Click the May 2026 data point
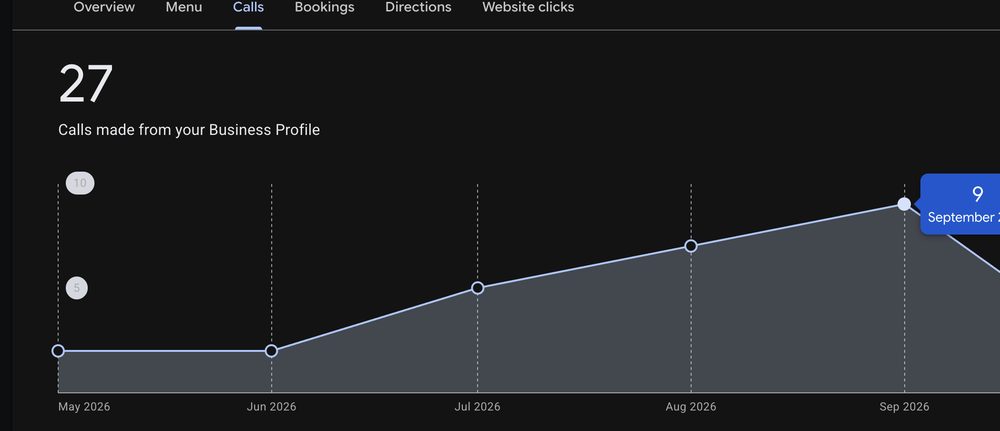The height and width of the screenshot is (431, 1000). [58, 351]
